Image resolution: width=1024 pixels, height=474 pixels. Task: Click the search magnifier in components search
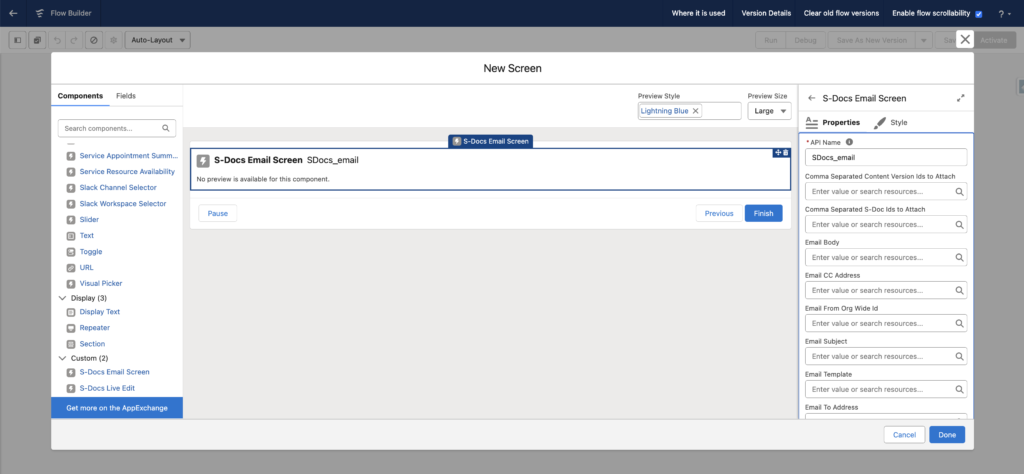click(166, 128)
